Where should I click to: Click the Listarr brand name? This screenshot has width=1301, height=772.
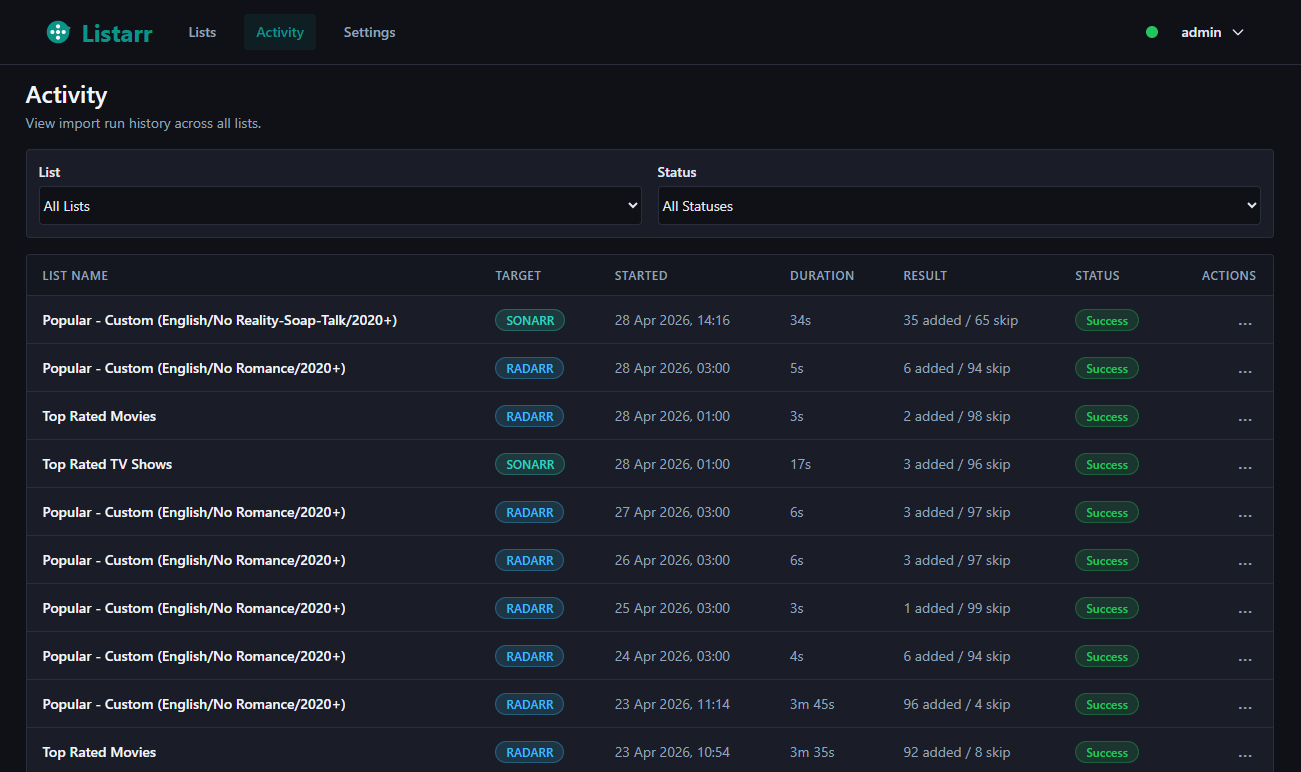tap(117, 32)
